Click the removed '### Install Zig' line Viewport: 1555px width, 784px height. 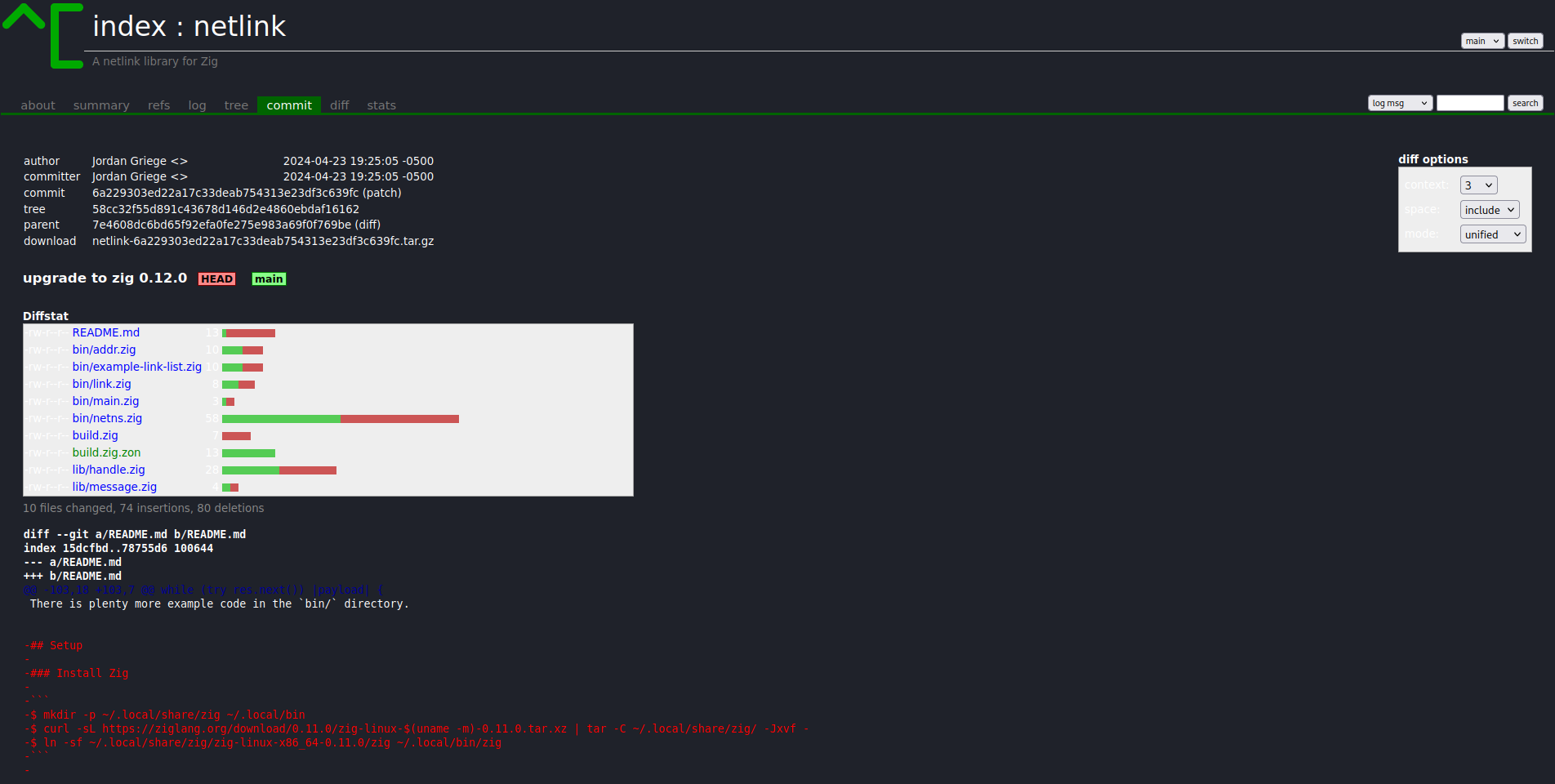click(x=76, y=673)
